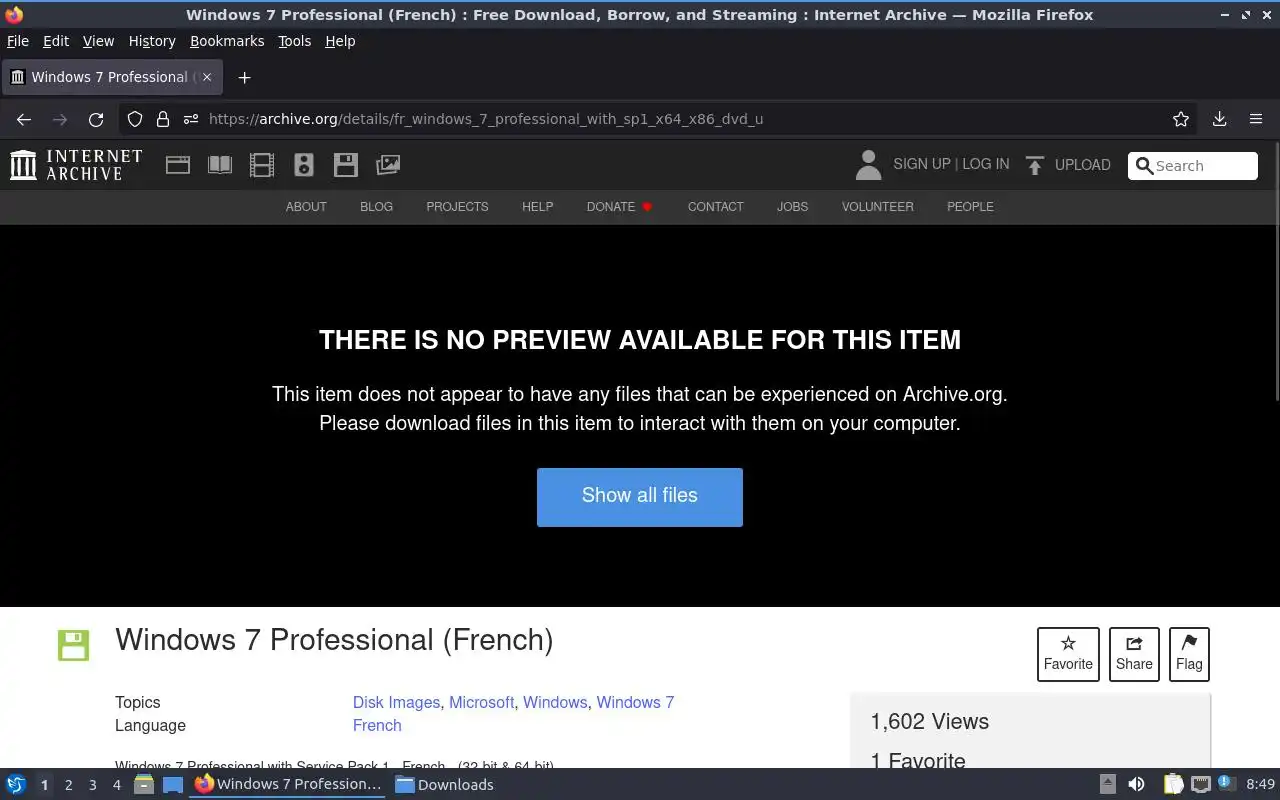Focus the Internet Archive search field

(1193, 166)
